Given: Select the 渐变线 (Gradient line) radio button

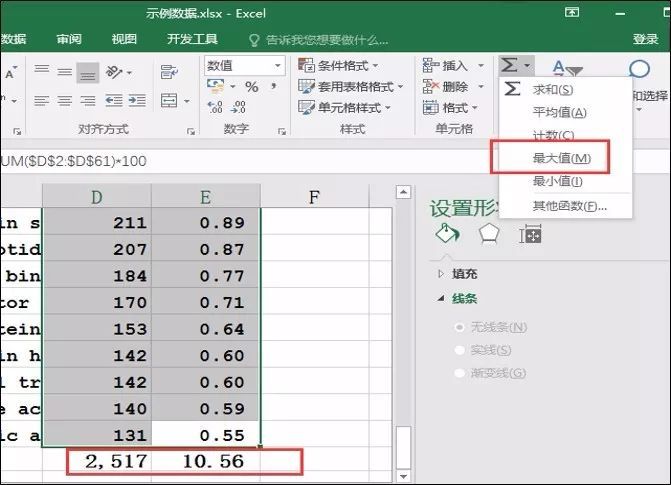Looking at the screenshot, I should [460, 373].
